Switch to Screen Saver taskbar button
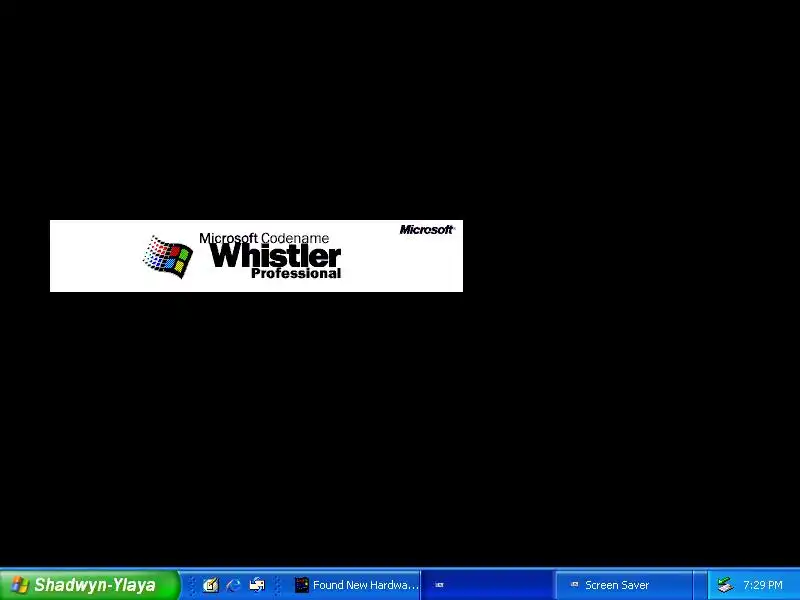This screenshot has width=800, height=600. coord(623,585)
